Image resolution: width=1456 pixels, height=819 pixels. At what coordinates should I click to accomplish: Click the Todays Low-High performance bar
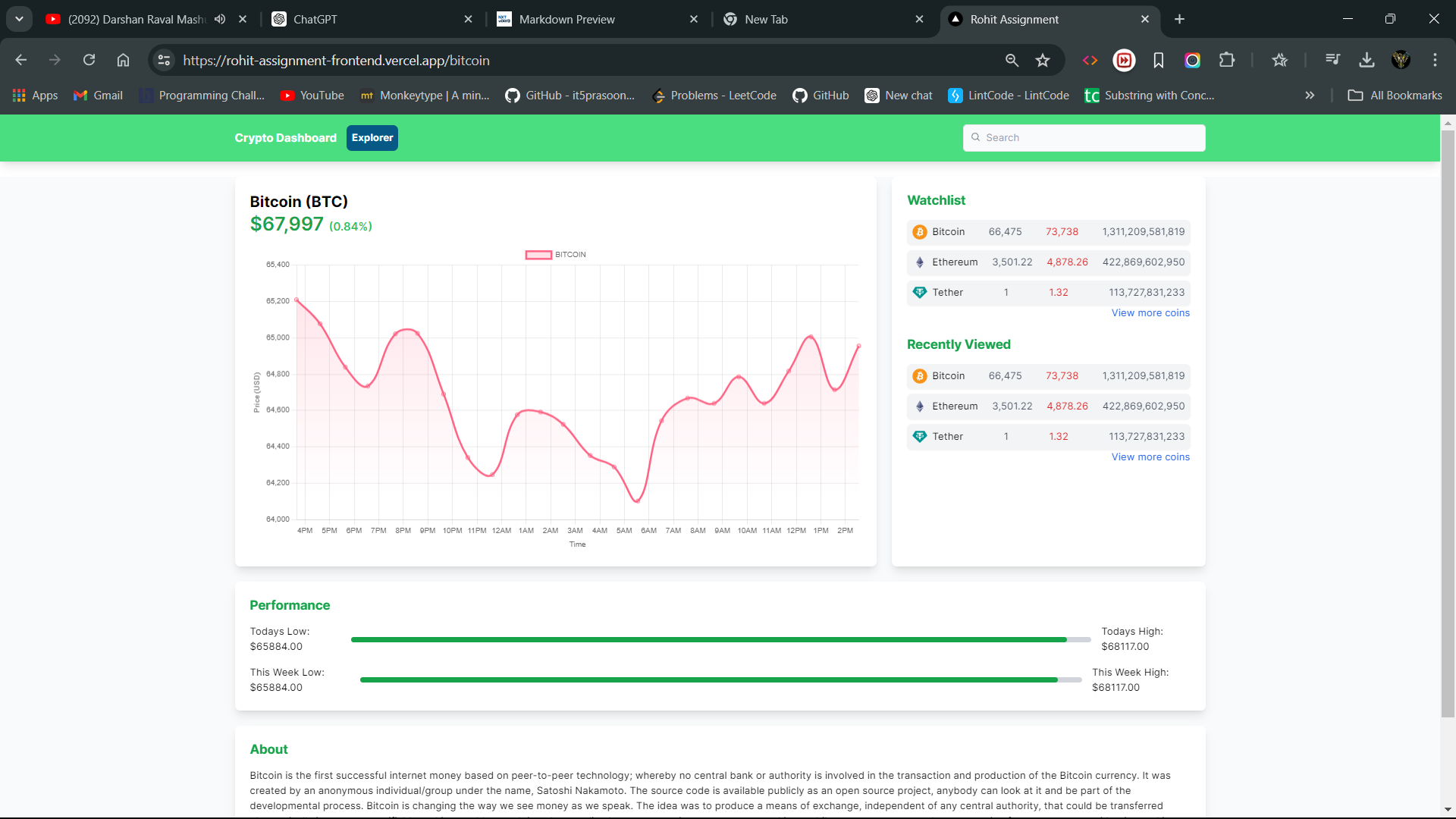pos(720,640)
